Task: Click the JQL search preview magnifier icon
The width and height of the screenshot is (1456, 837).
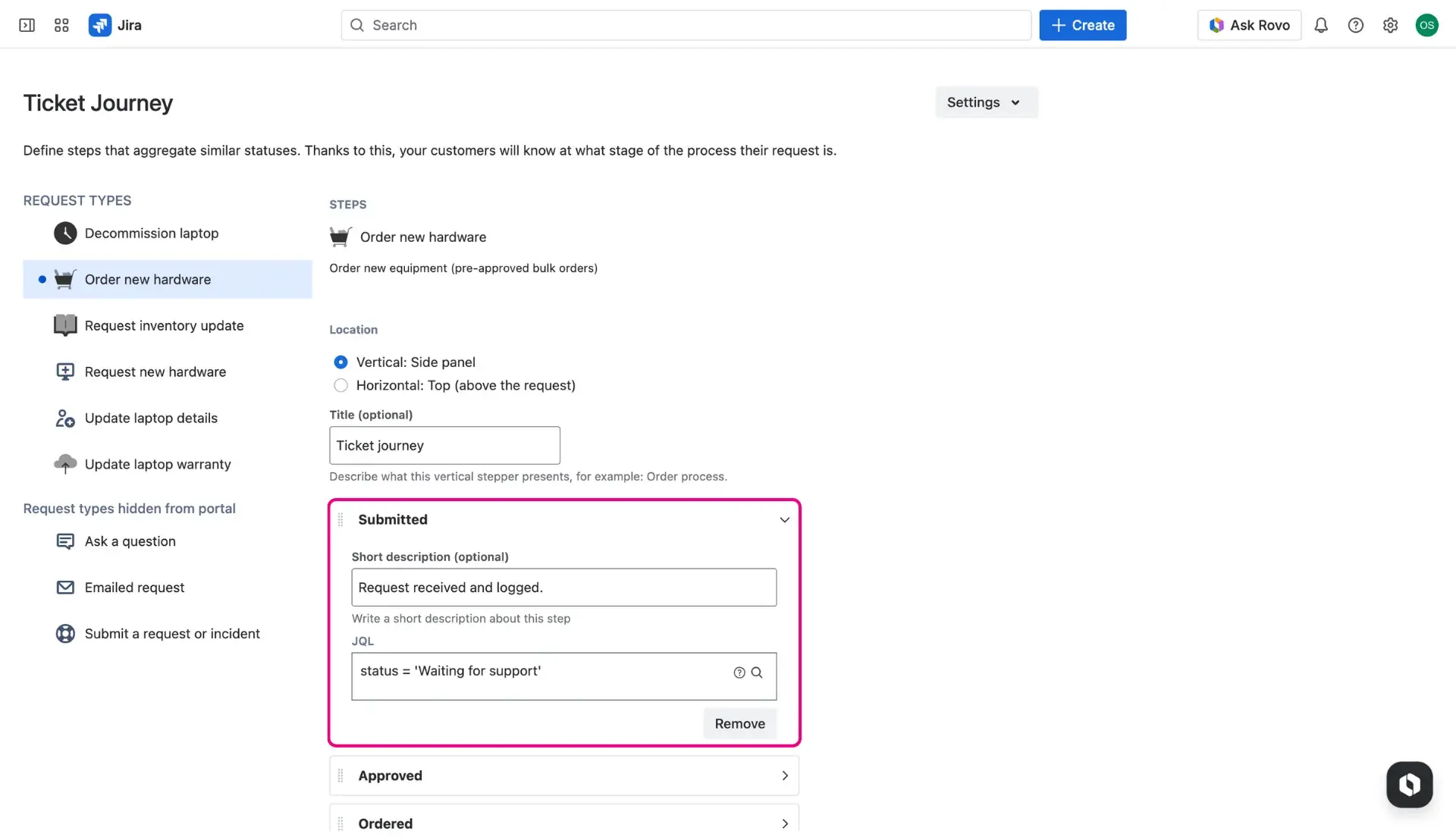Action: point(758,672)
